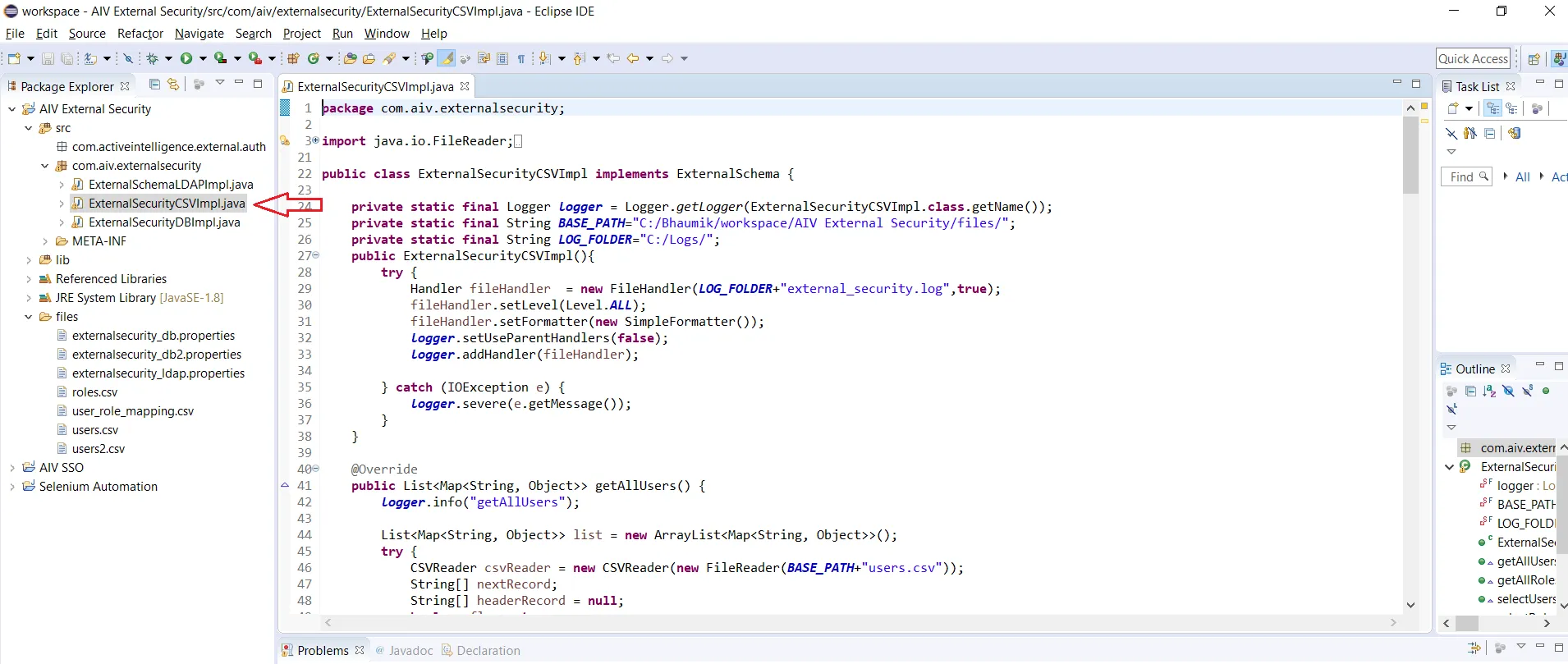Viewport: 1568px width, 664px height.
Task: Click the Run External Tools icon
Action: point(254,58)
